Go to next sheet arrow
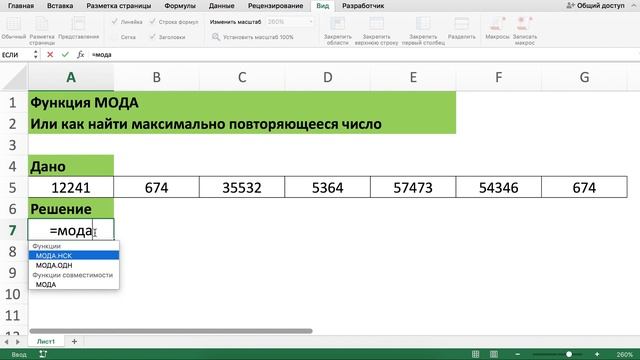Viewport: 640px width, 360px height. (18, 342)
